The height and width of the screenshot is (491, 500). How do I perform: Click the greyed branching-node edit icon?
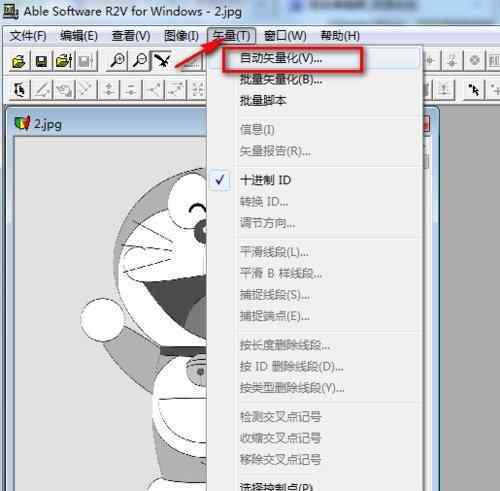pos(153,90)
